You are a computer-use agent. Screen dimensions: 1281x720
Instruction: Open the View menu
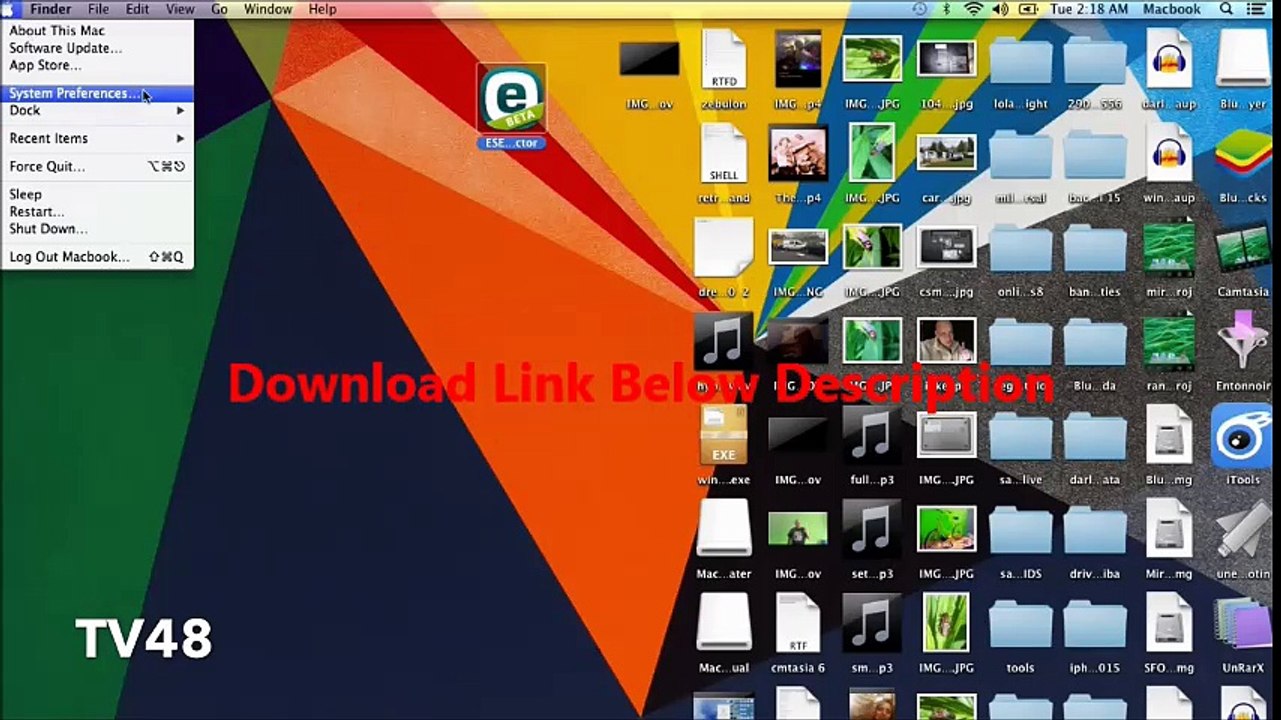pyautogui.click(x=180, y=9)
